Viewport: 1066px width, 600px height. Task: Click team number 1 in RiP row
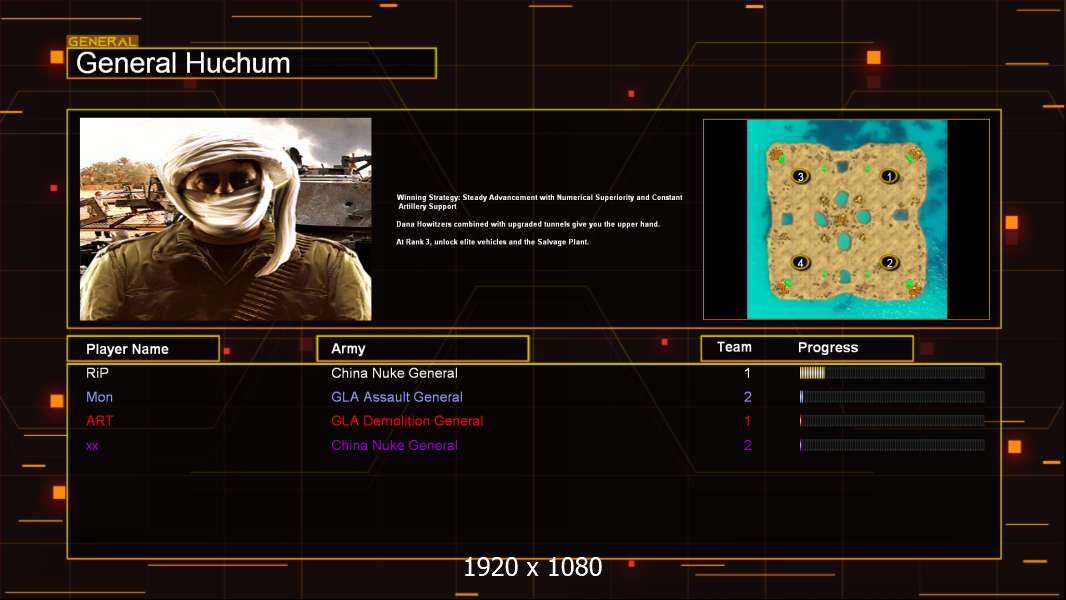coord(747,373)
